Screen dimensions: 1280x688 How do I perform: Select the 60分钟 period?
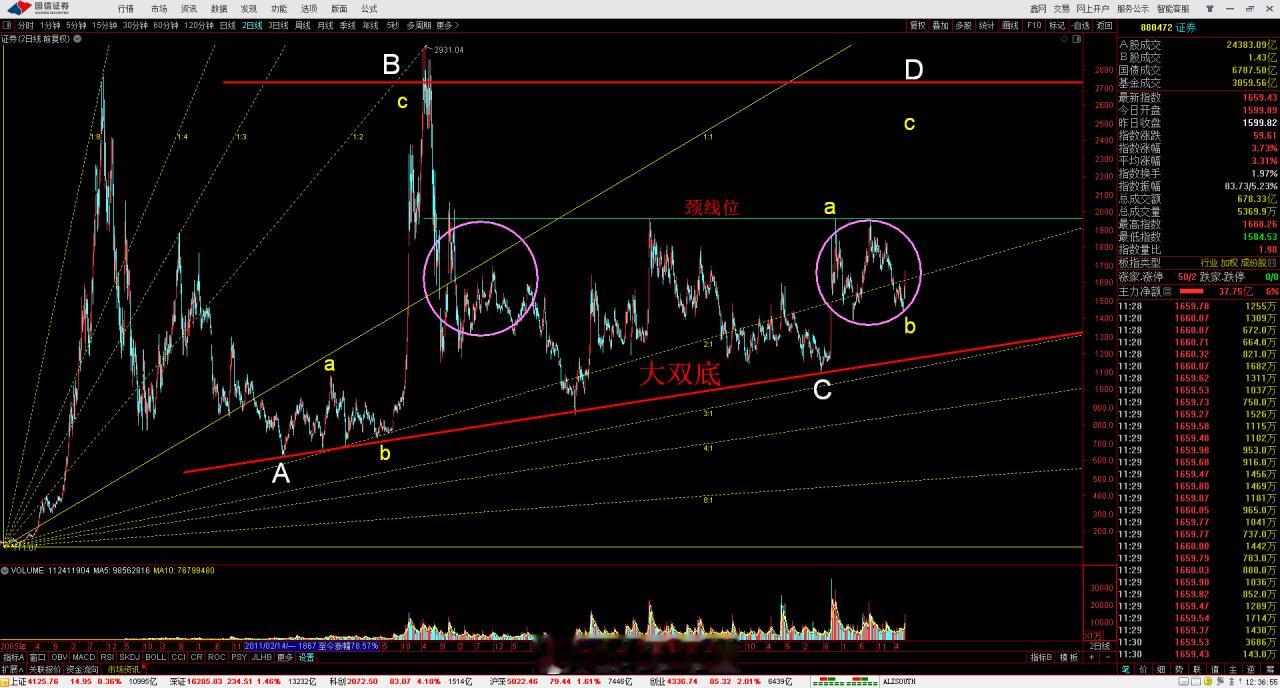(x=166, y=25)
